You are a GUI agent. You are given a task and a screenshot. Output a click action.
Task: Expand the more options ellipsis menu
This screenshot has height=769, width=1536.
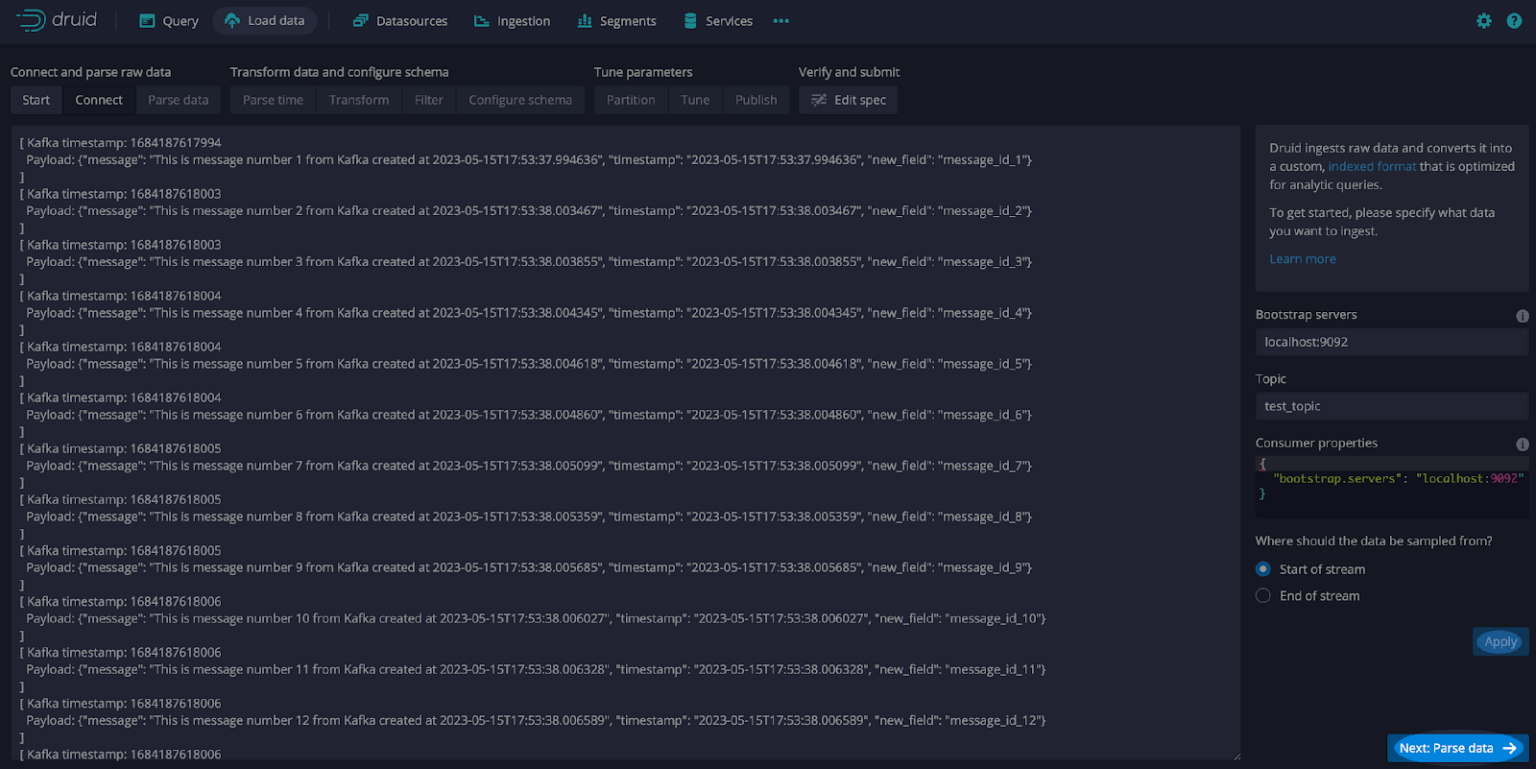[x=781, y=20]
